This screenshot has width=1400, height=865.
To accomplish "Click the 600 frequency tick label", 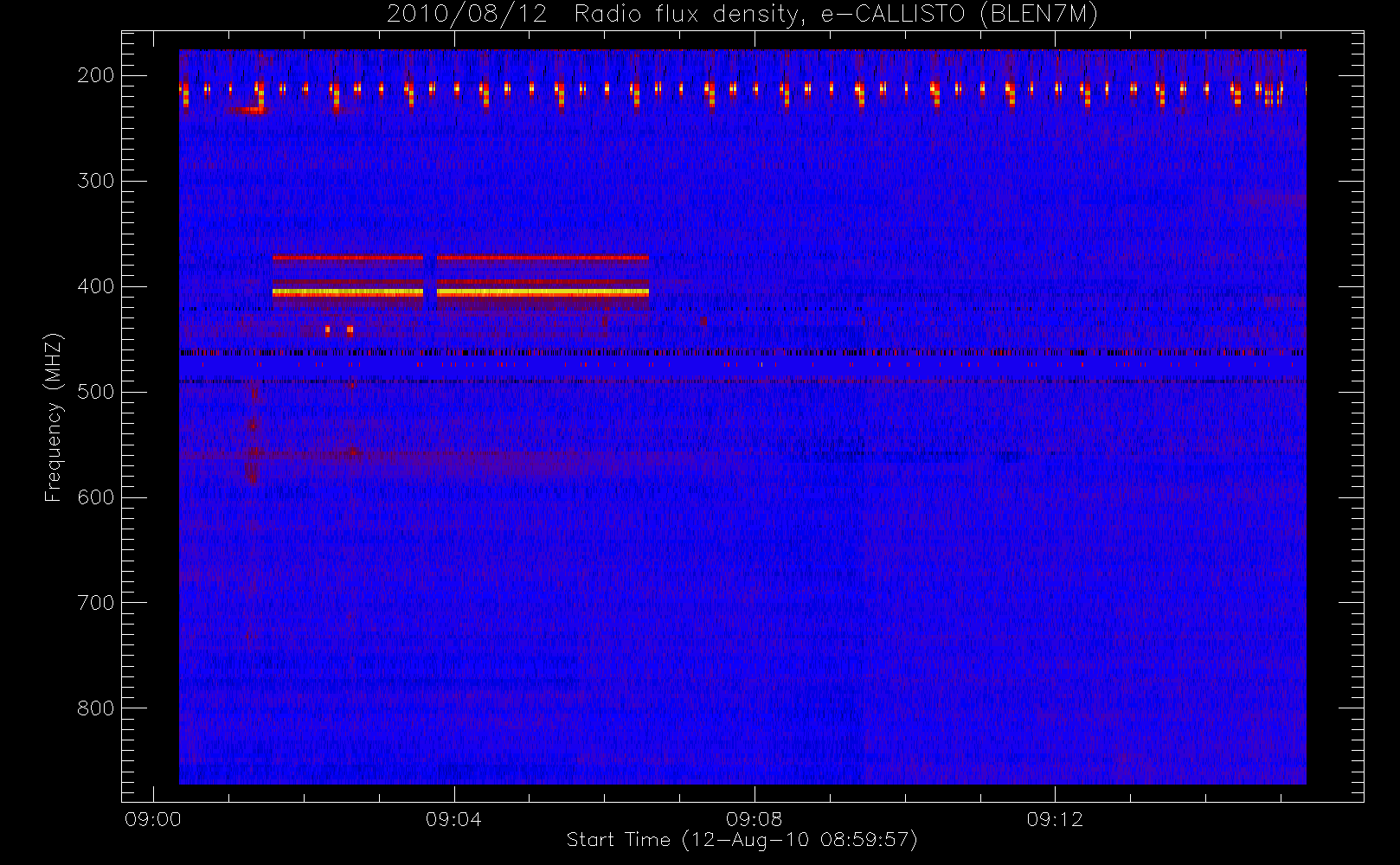I will pyautogui.click(x=96, y=497).
